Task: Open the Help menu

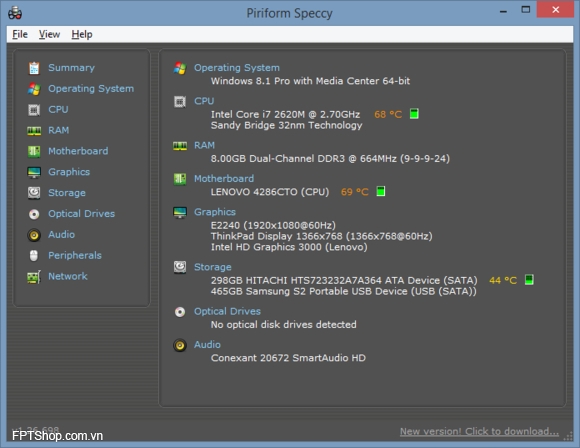Action: (82, 34)
